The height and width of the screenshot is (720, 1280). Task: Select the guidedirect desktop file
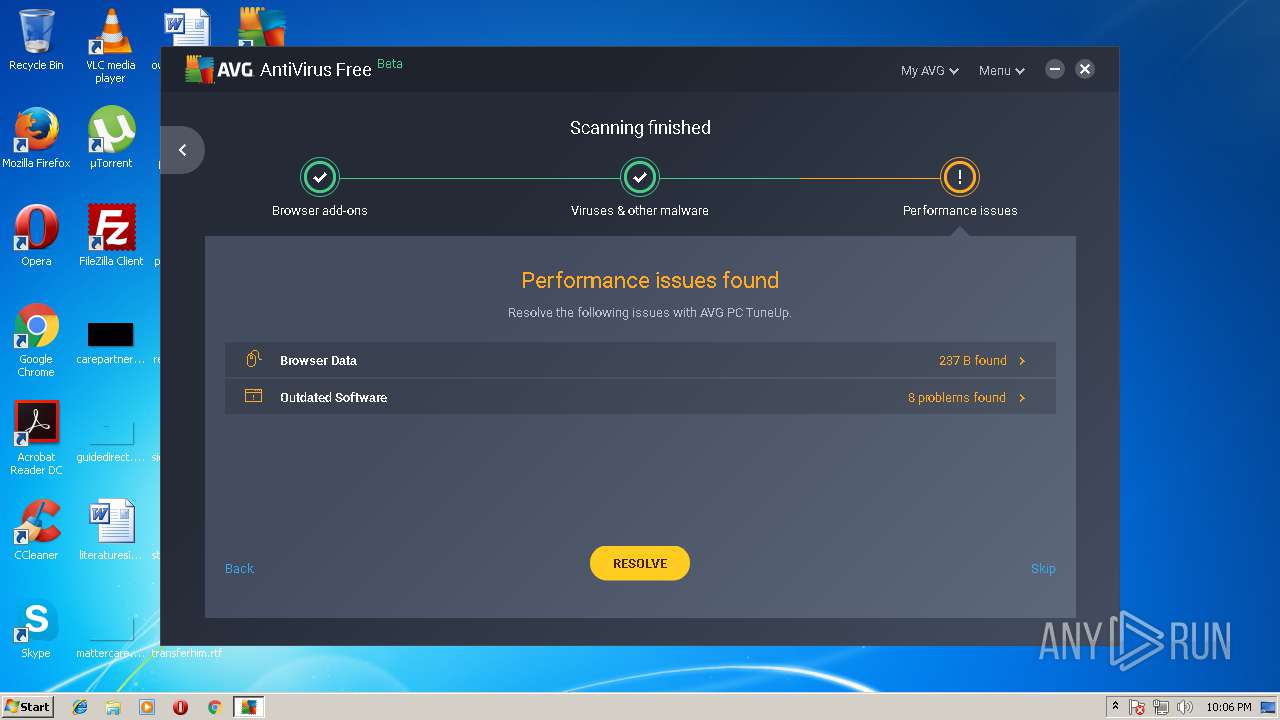click(110, 438)
